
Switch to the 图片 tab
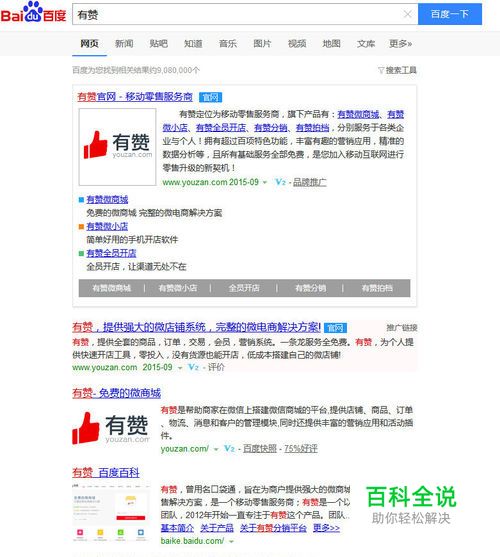pyautogui.click(x=262, y=44)
